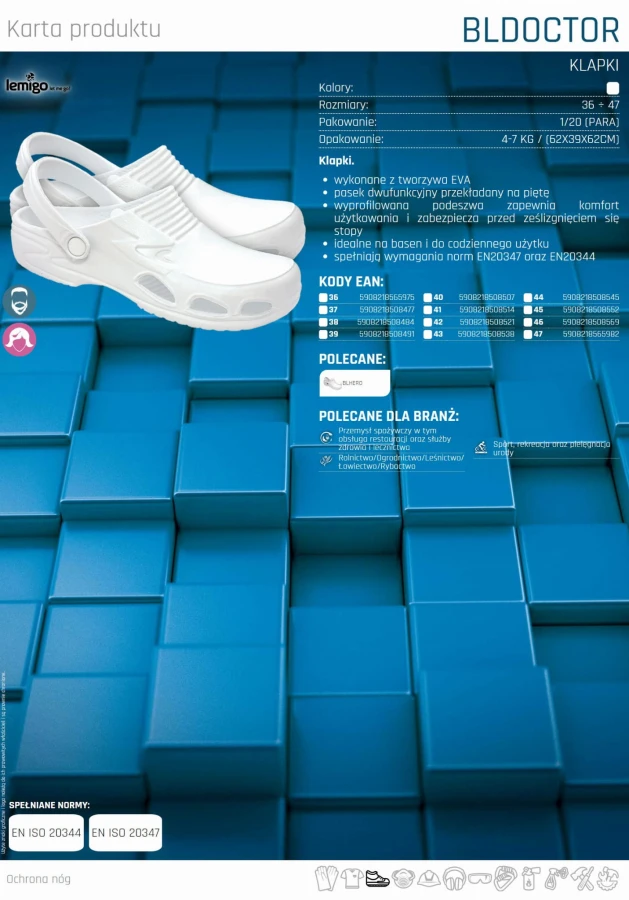
Task: Click the pink woman icon
Action: coord(20,339)
